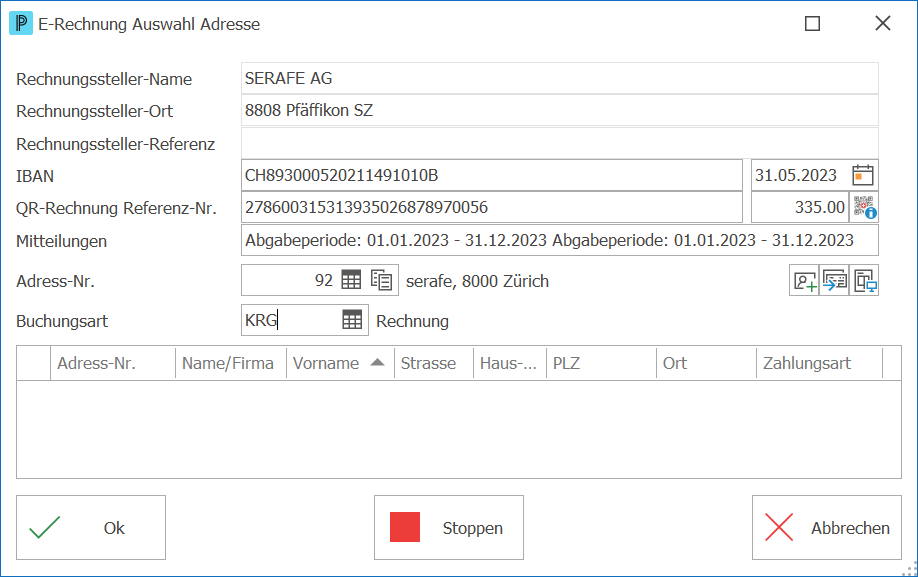918x577 pixels.
Task: Click the 'Mitteilungen' label
Action: pos(61,241)
